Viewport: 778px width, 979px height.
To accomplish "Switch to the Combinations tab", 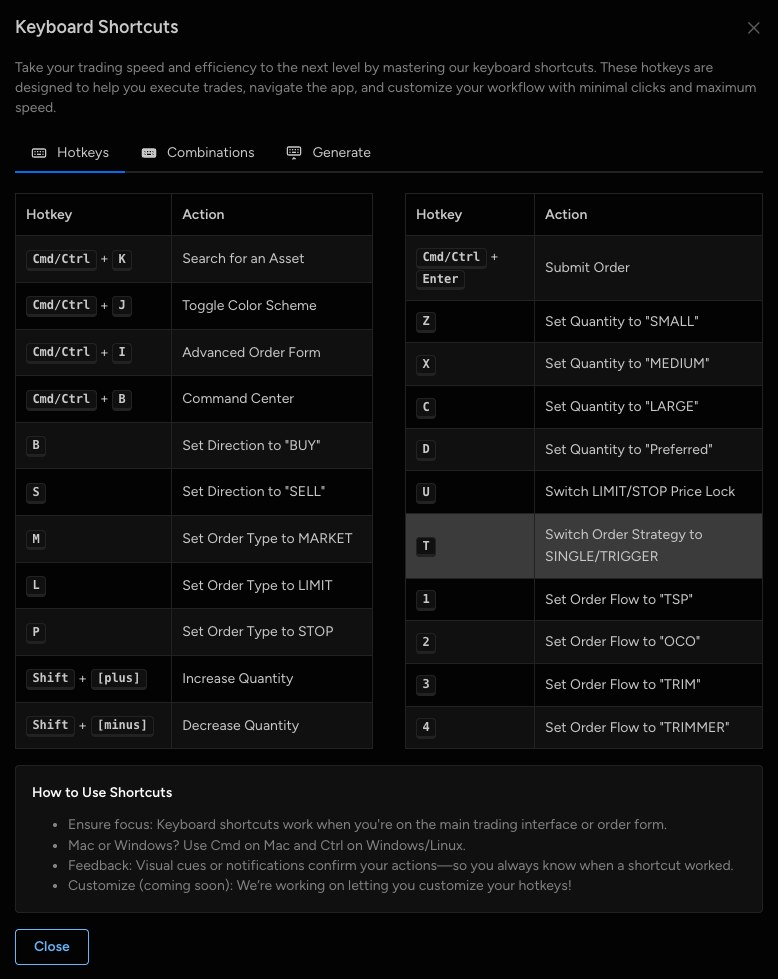I will (210, 153).
